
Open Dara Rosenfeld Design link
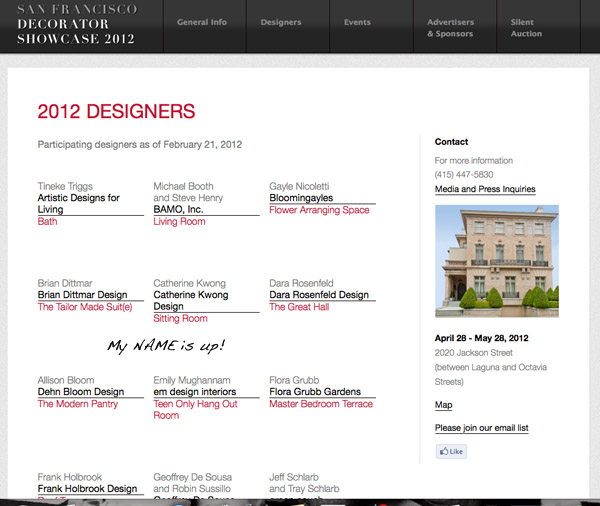pyautogui.click(x=319, y=295)
